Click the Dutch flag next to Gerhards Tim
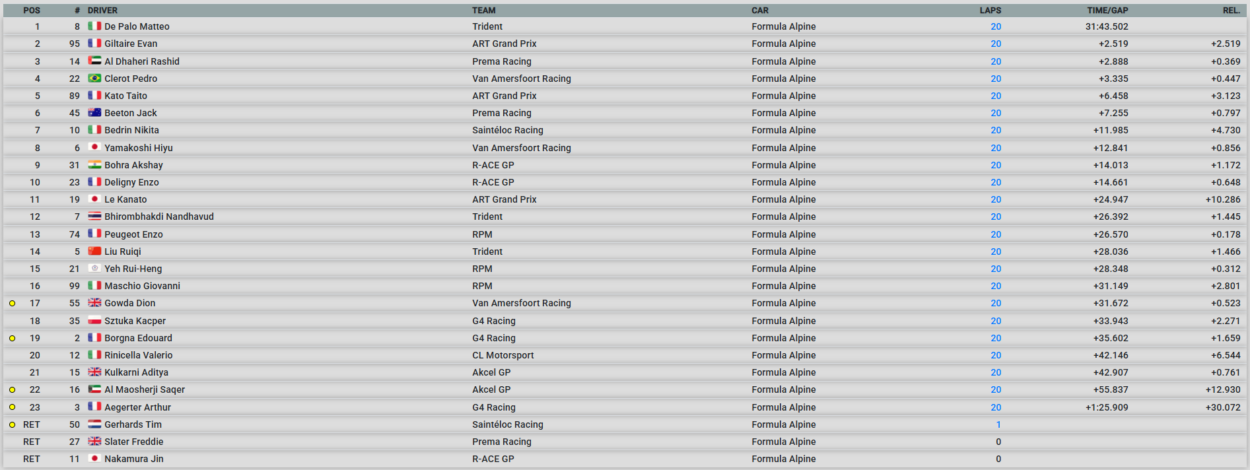Screen dimensions: 1250x470 pyautogui.click(x=95, y=424)
